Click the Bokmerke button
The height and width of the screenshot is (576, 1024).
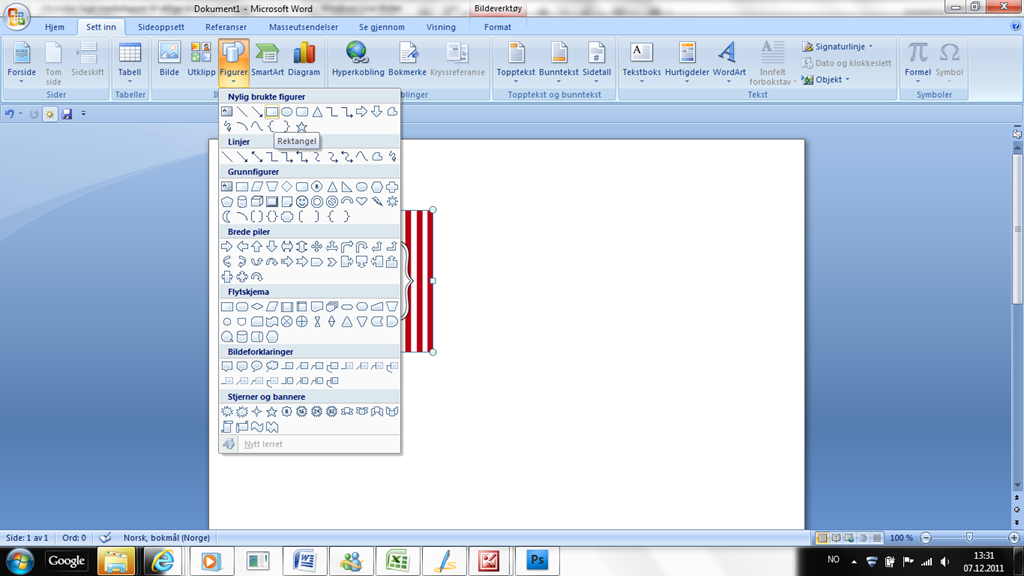pos(408,60)
